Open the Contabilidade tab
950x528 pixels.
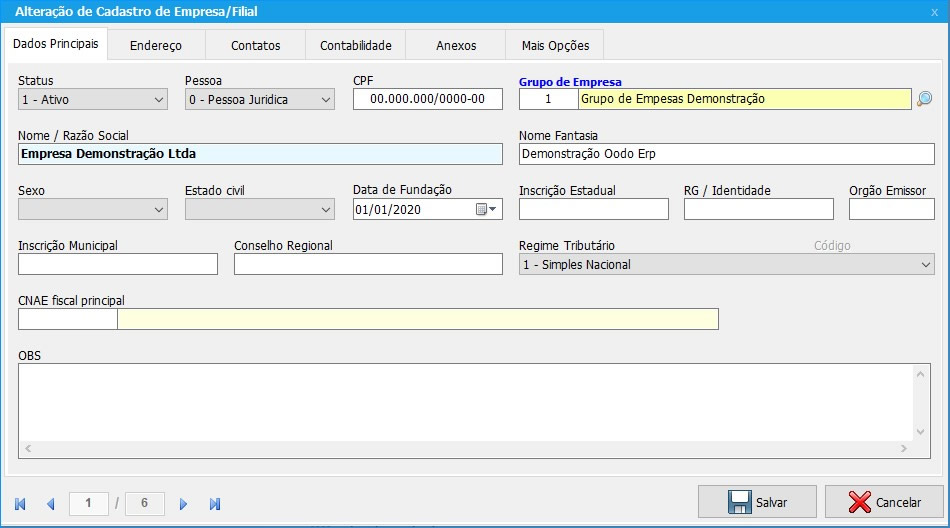pyautogui.click(x=356, y=45)
